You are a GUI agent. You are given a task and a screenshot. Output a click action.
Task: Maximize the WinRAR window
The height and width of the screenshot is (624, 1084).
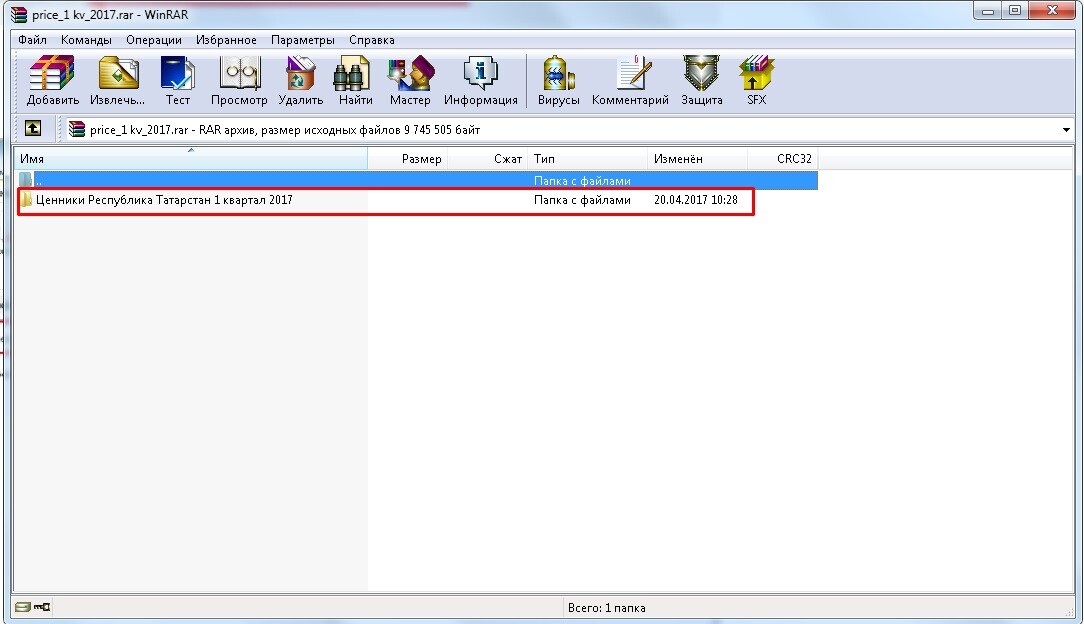[x=1015, y=11]
